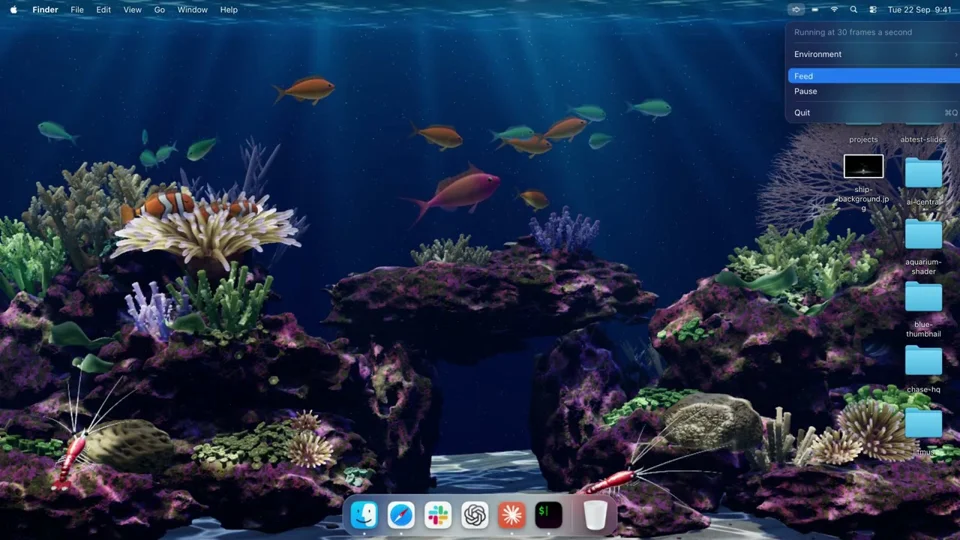The height and width of the screenshot is (540, 960).
Task: Open the Control Center icon
Action: tap(873, 10)
